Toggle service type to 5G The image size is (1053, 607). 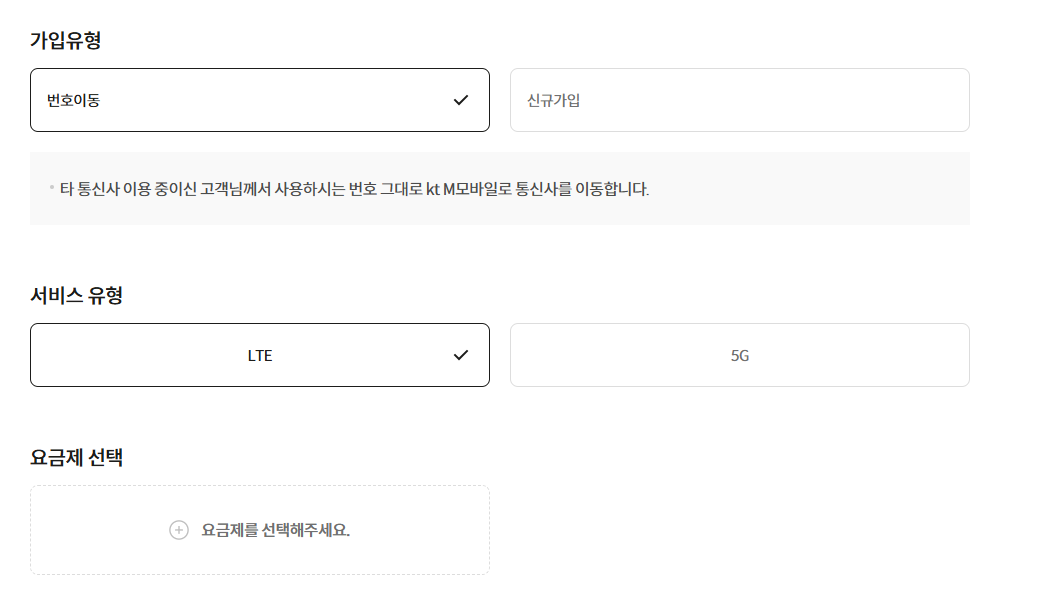tap(739, 354)
